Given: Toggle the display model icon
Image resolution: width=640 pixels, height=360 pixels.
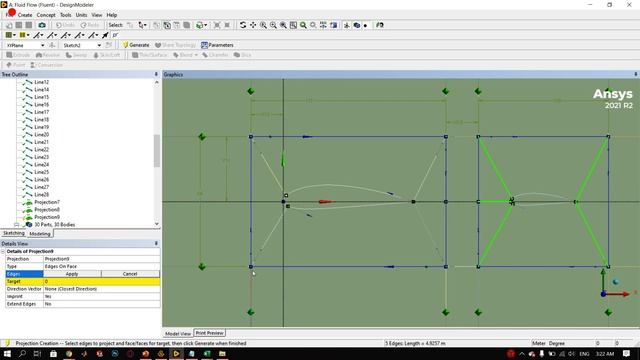Looking at the screenshot, I should coord(357,25).
